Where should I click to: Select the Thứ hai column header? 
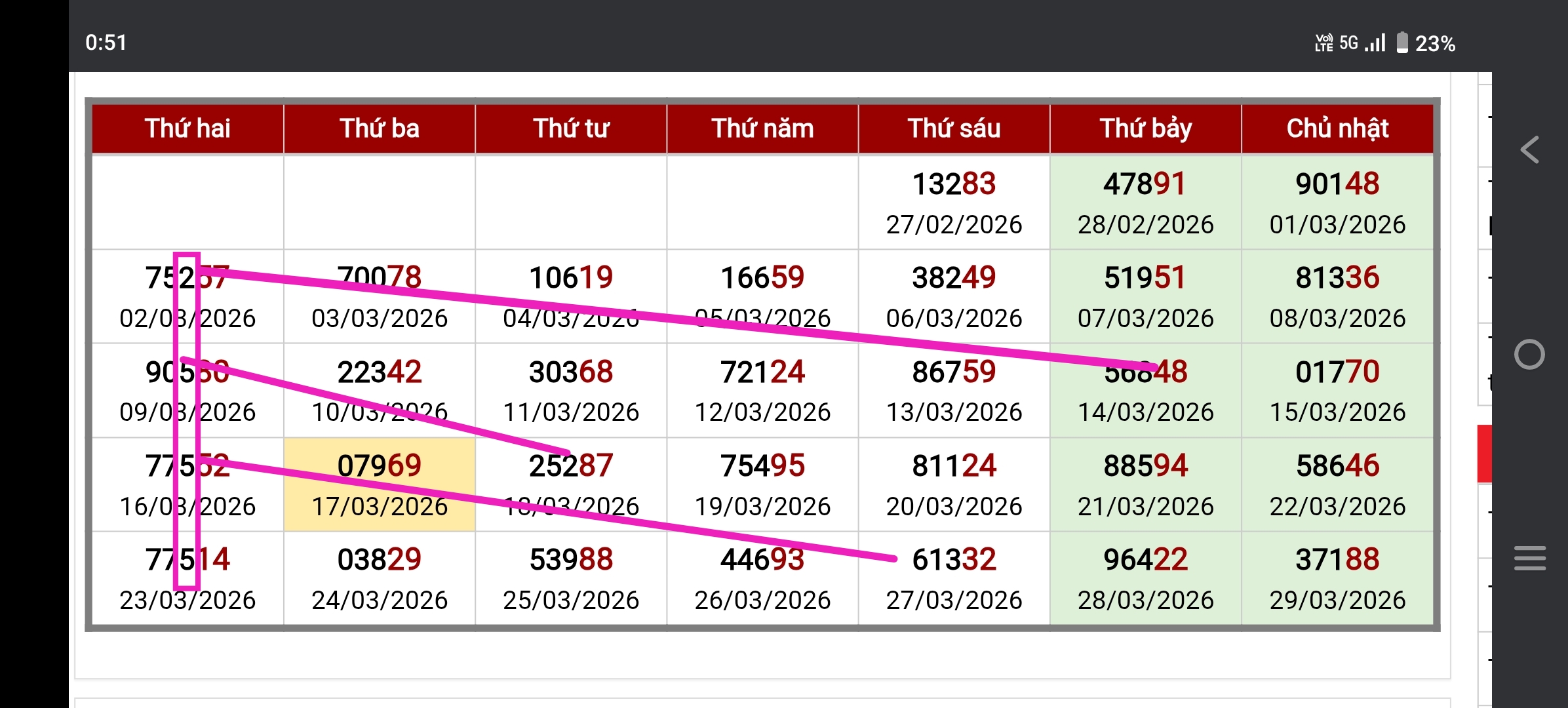(187, 128)
